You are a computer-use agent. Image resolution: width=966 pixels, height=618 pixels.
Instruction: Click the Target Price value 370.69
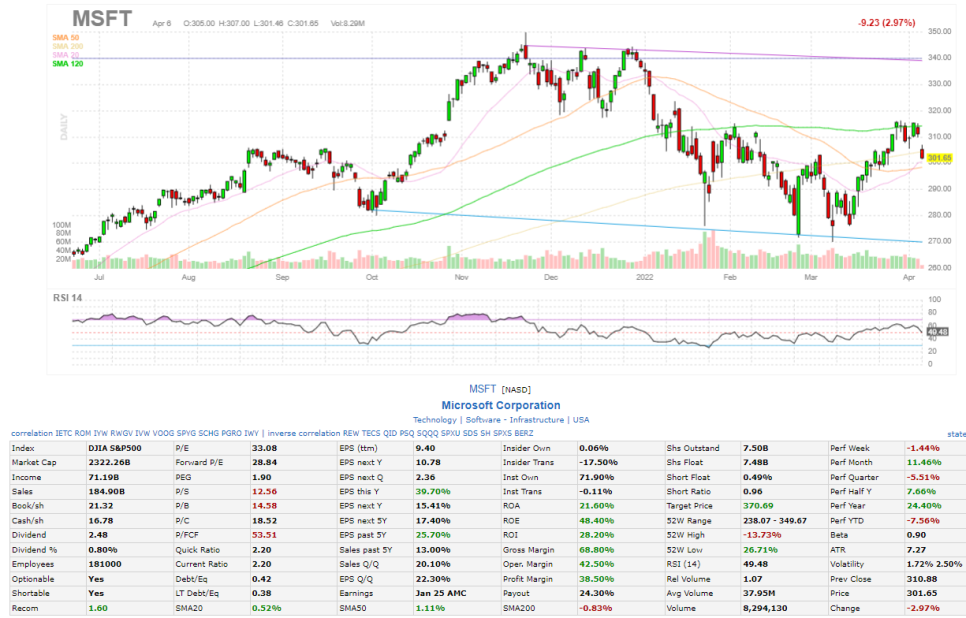coord(758,505)
